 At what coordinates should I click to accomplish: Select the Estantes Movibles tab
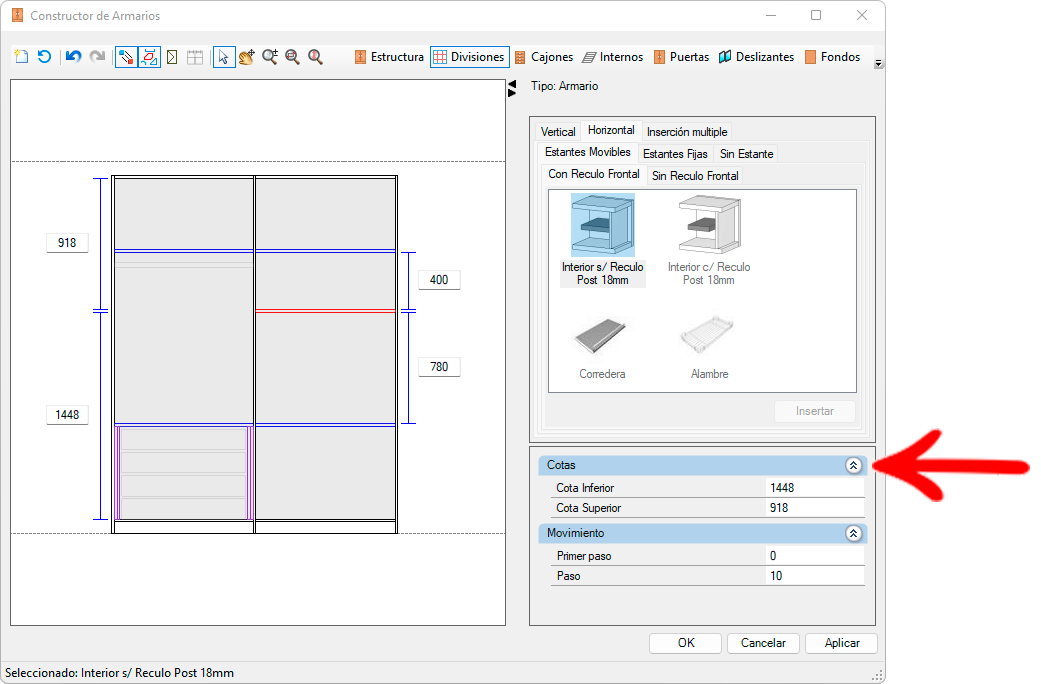click(x=588, y=152)
